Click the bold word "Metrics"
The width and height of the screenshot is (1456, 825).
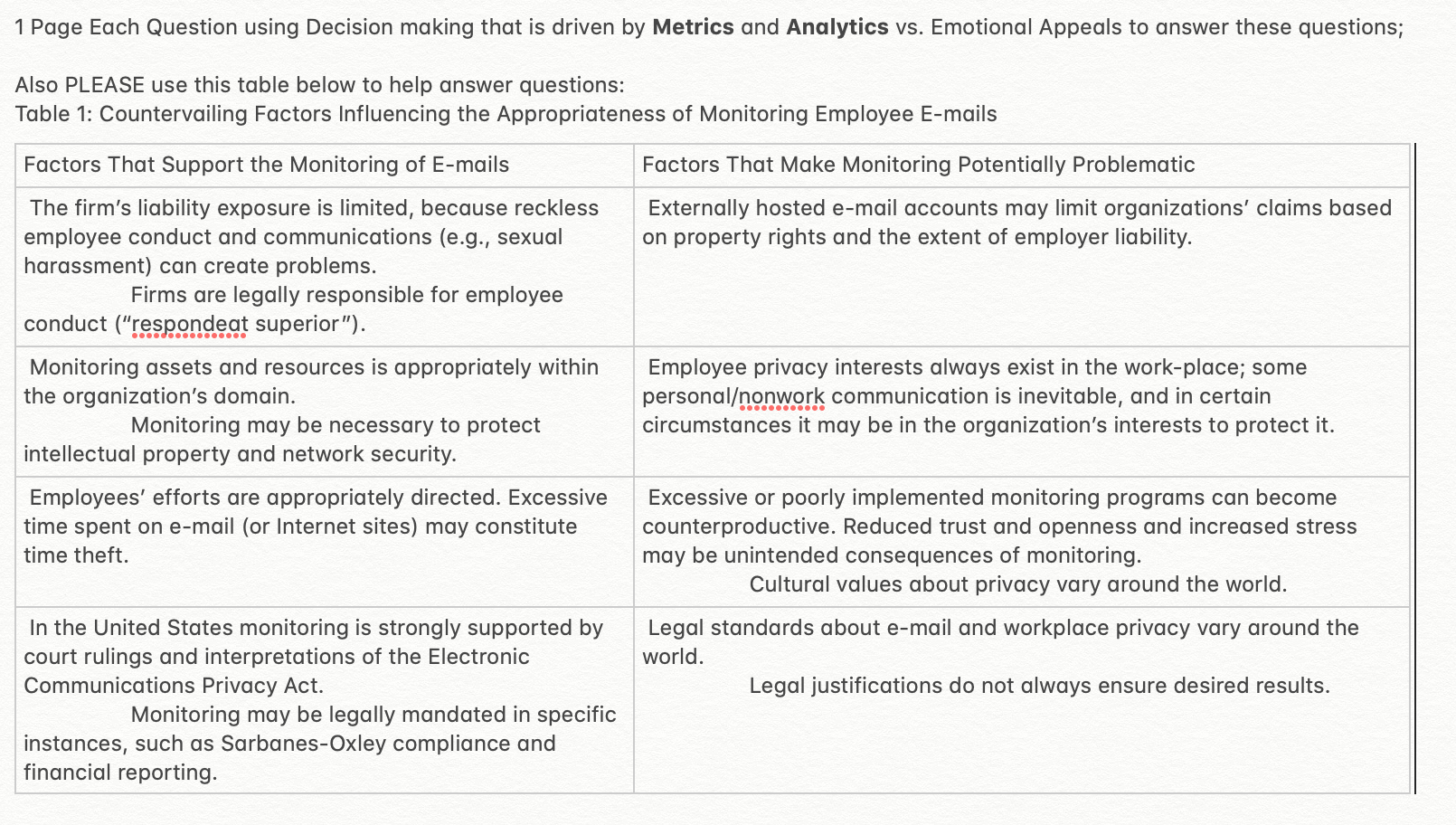(693, 27)
